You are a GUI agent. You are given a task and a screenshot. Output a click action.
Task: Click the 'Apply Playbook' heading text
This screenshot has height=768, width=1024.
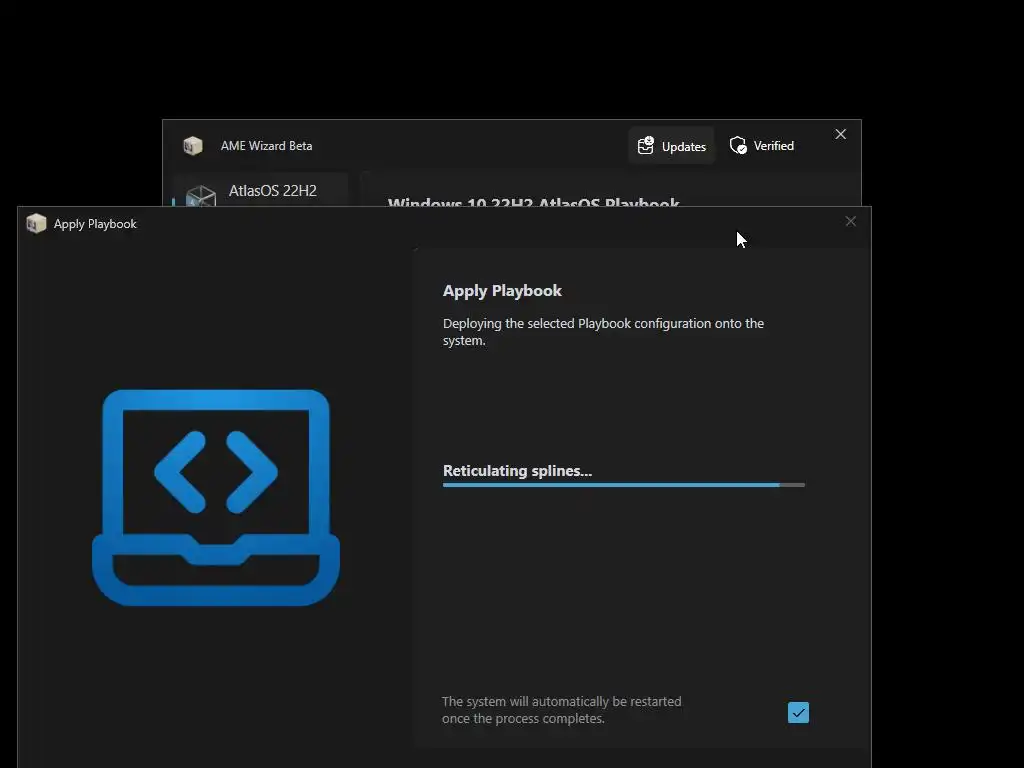tap(502, 291)
